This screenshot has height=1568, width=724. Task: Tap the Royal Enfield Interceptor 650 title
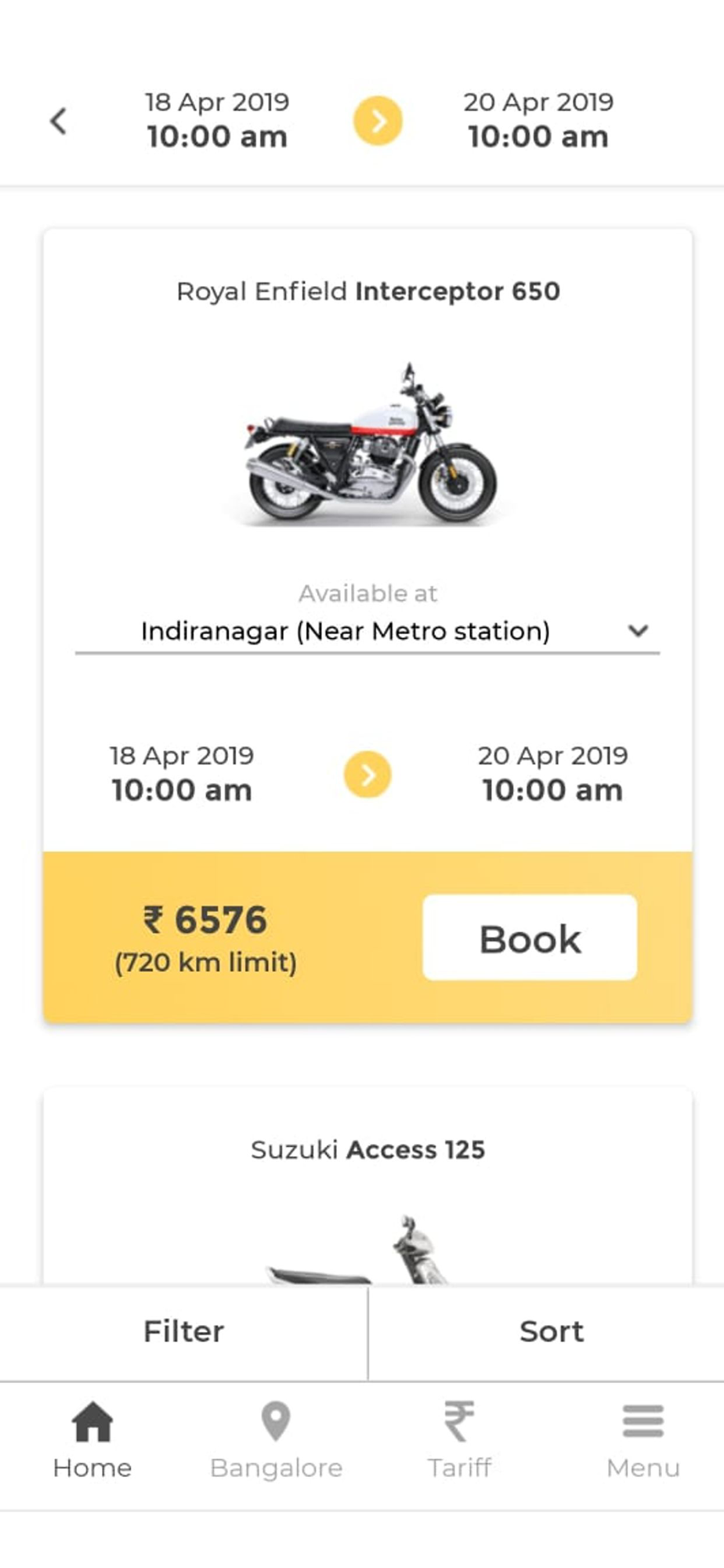tap(367, 292)
